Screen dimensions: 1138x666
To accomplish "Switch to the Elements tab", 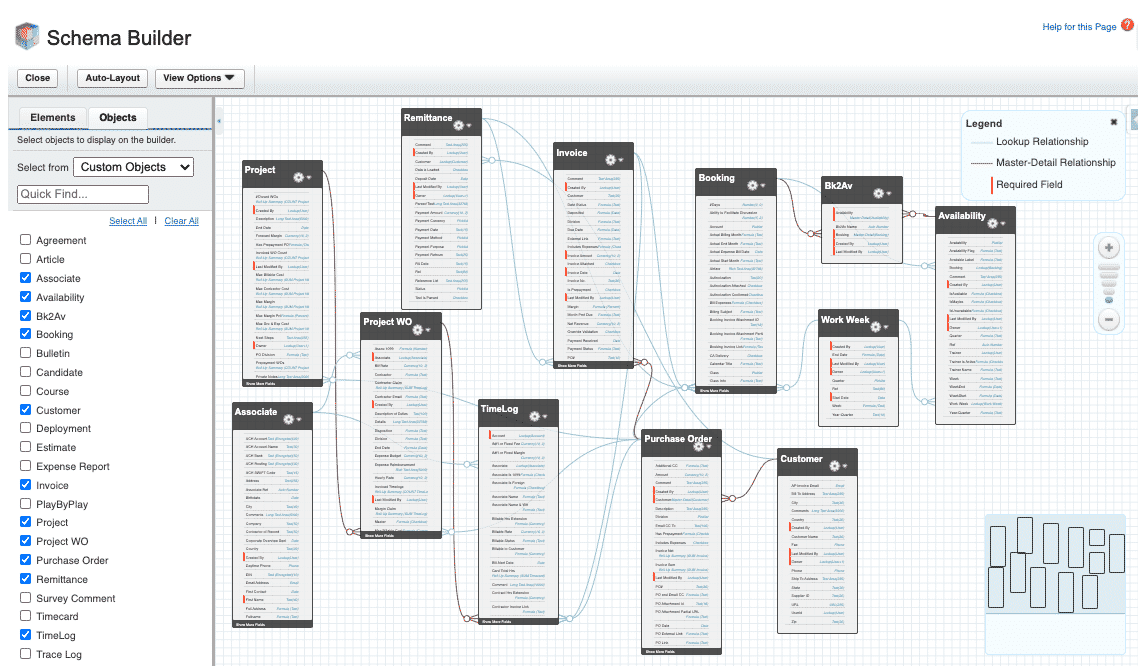I will click(52, 118).
